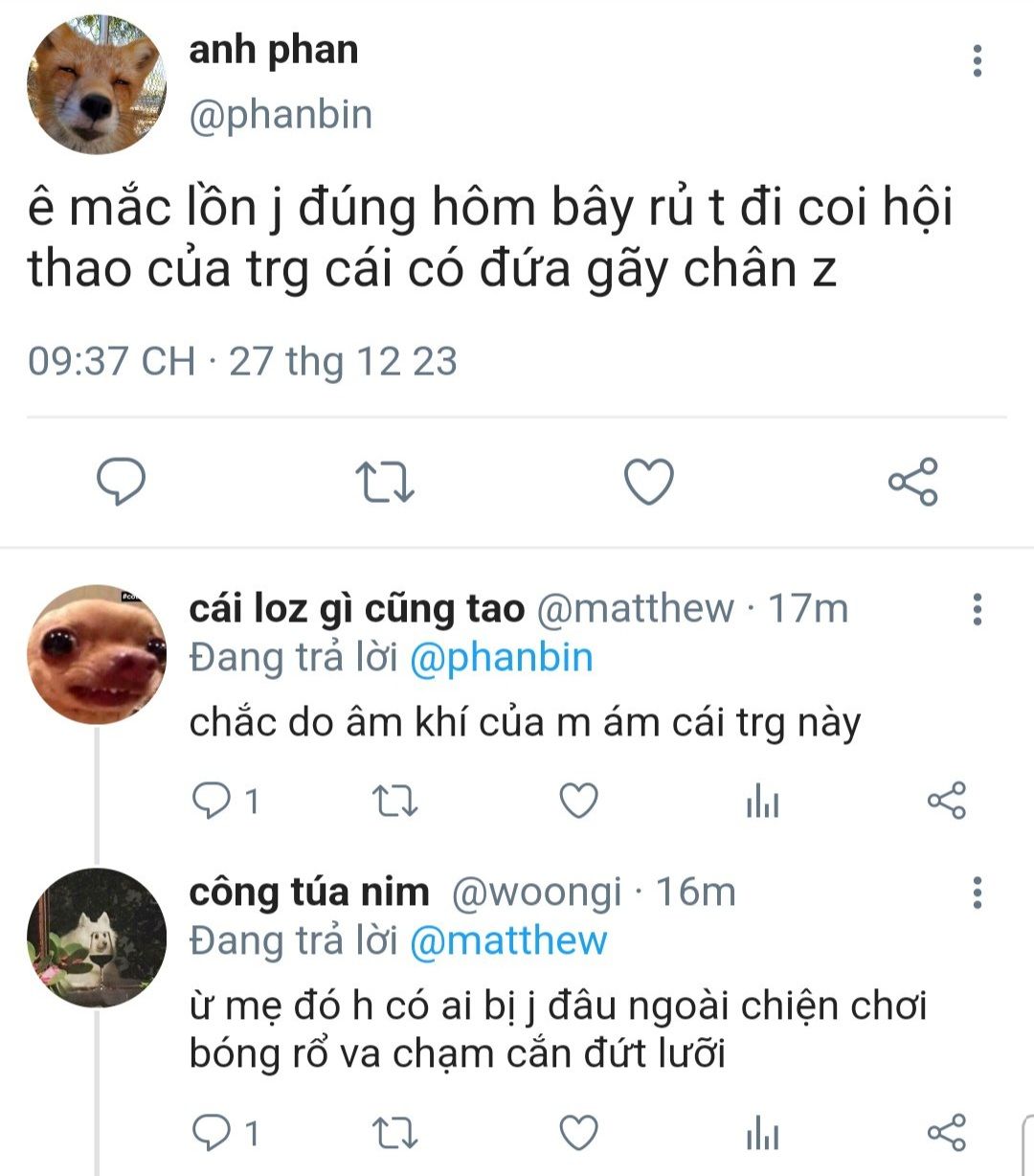Viewport: 1034px width, 1176px height.
Task: Open anh phan's fox profile picture
Action: 96,84
